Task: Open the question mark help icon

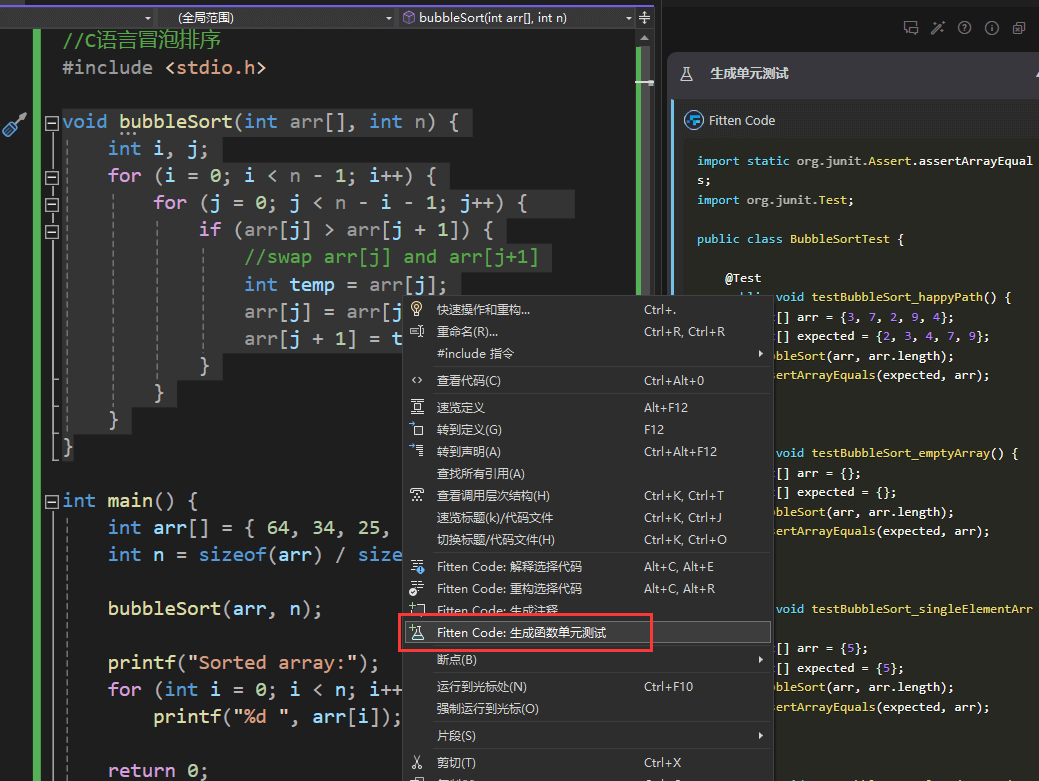Action: click(x=964, y=28)
